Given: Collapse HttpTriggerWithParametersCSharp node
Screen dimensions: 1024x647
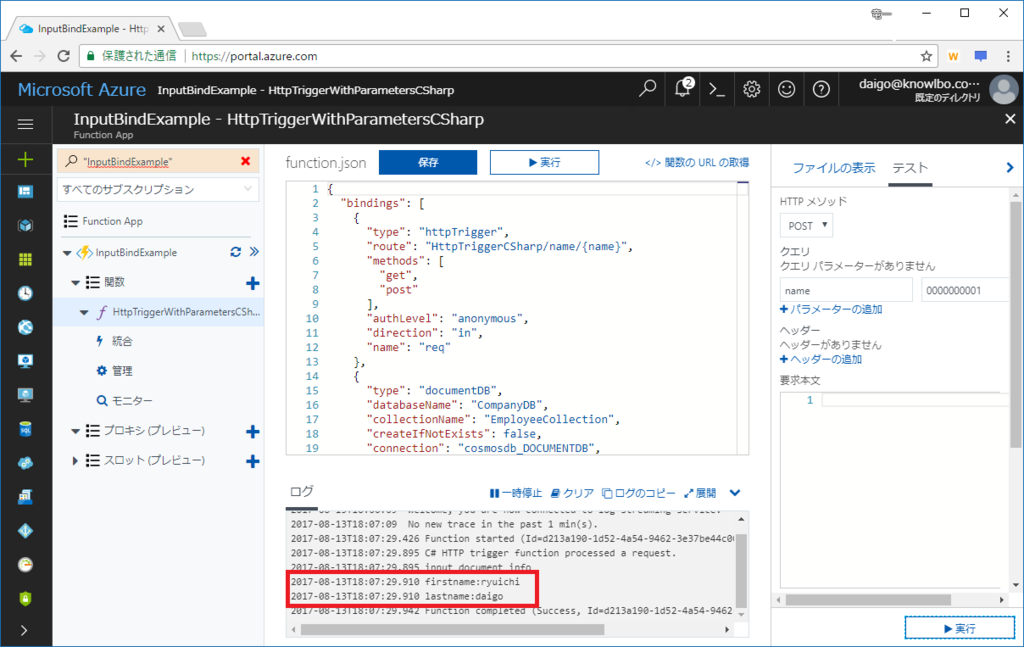Looking at the screenshot, I should click(x=84, y=313).
